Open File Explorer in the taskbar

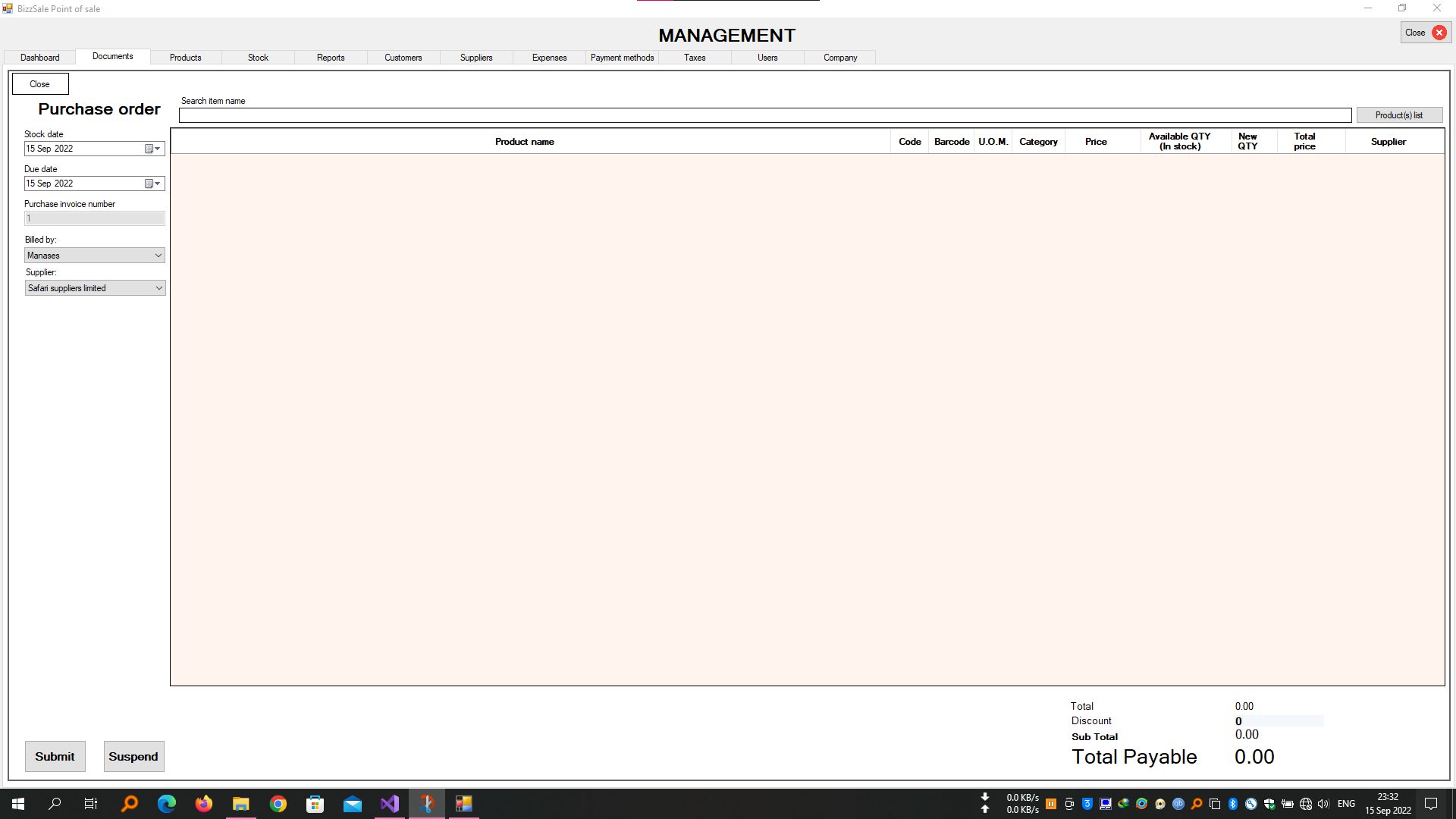(x=240, y=804)
